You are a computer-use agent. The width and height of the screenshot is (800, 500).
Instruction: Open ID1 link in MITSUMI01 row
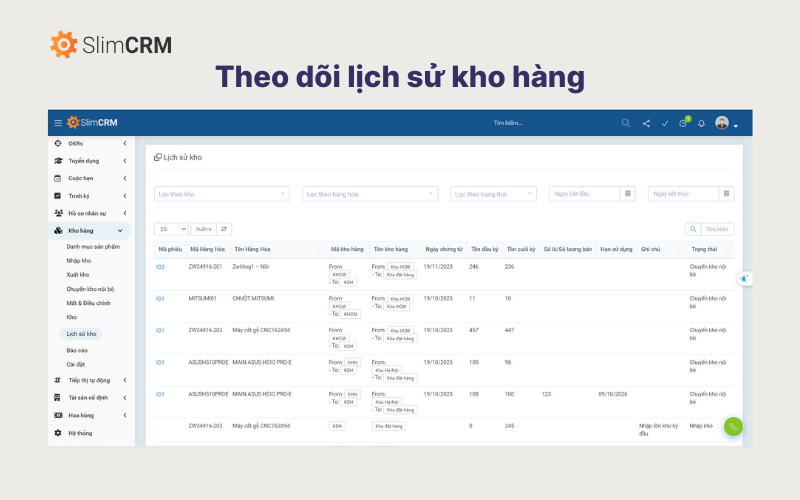coord(160,299)
